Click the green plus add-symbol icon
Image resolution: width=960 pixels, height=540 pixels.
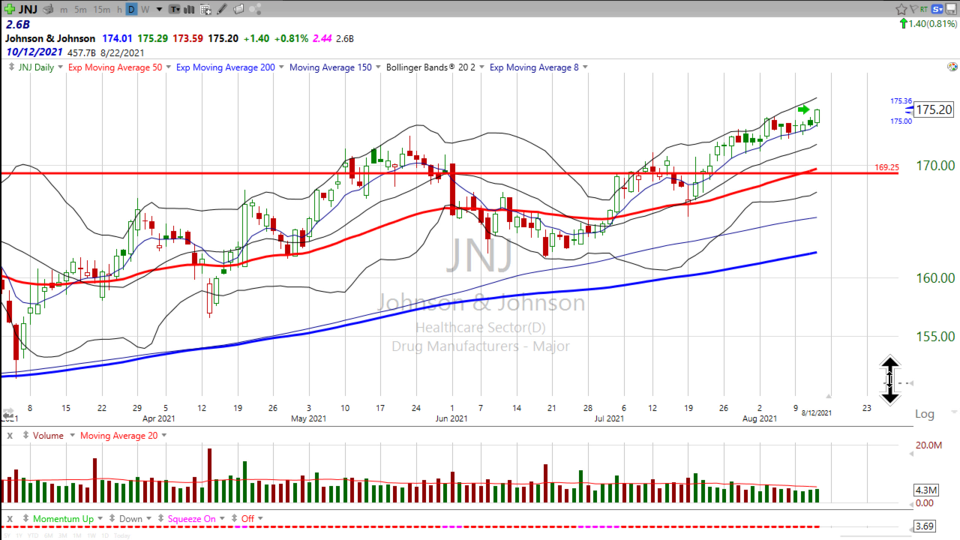[9, 9]
